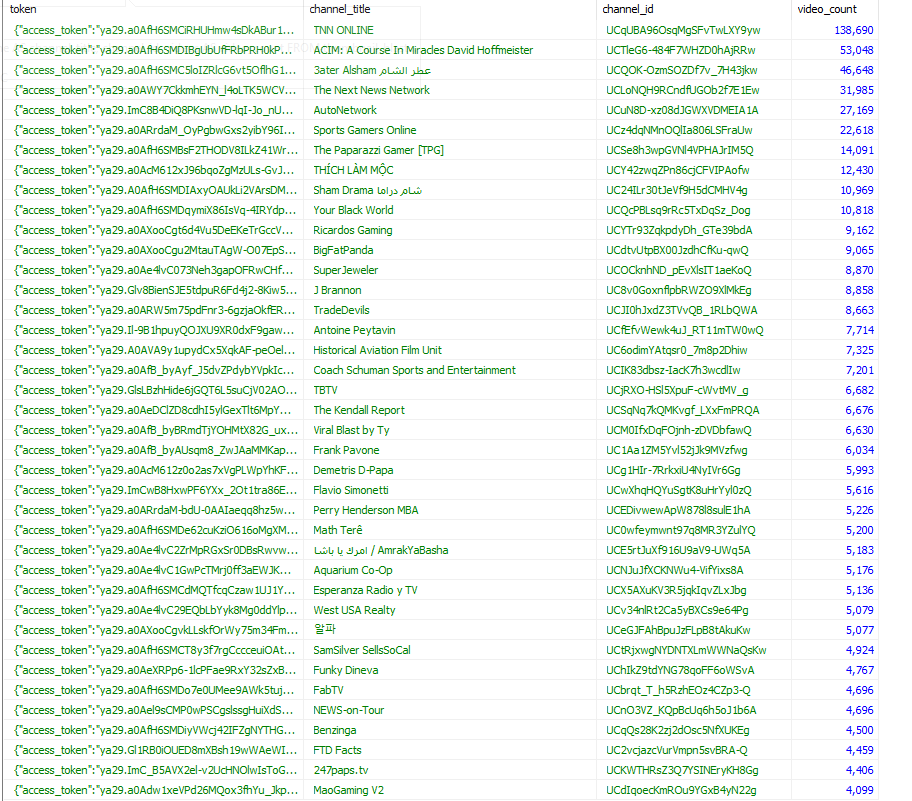Select token cell starting ya29.a0Adw1xeVPd26MQox3fhYu
The height and width of the screenshot is (801, 912).
coord(156,791)
